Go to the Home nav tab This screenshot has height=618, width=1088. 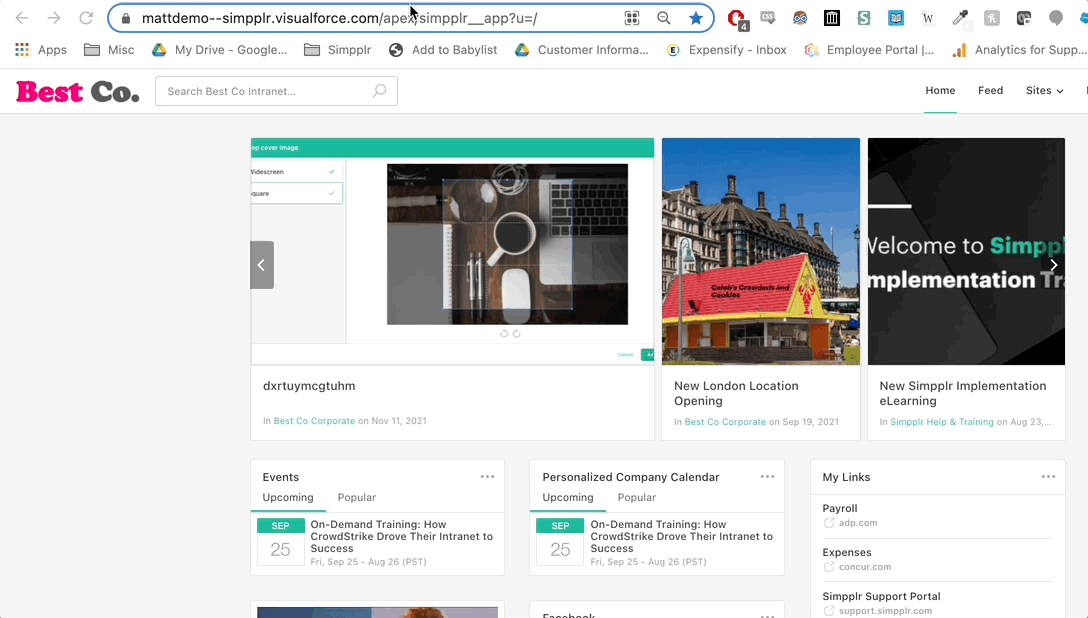pos(940,90)
